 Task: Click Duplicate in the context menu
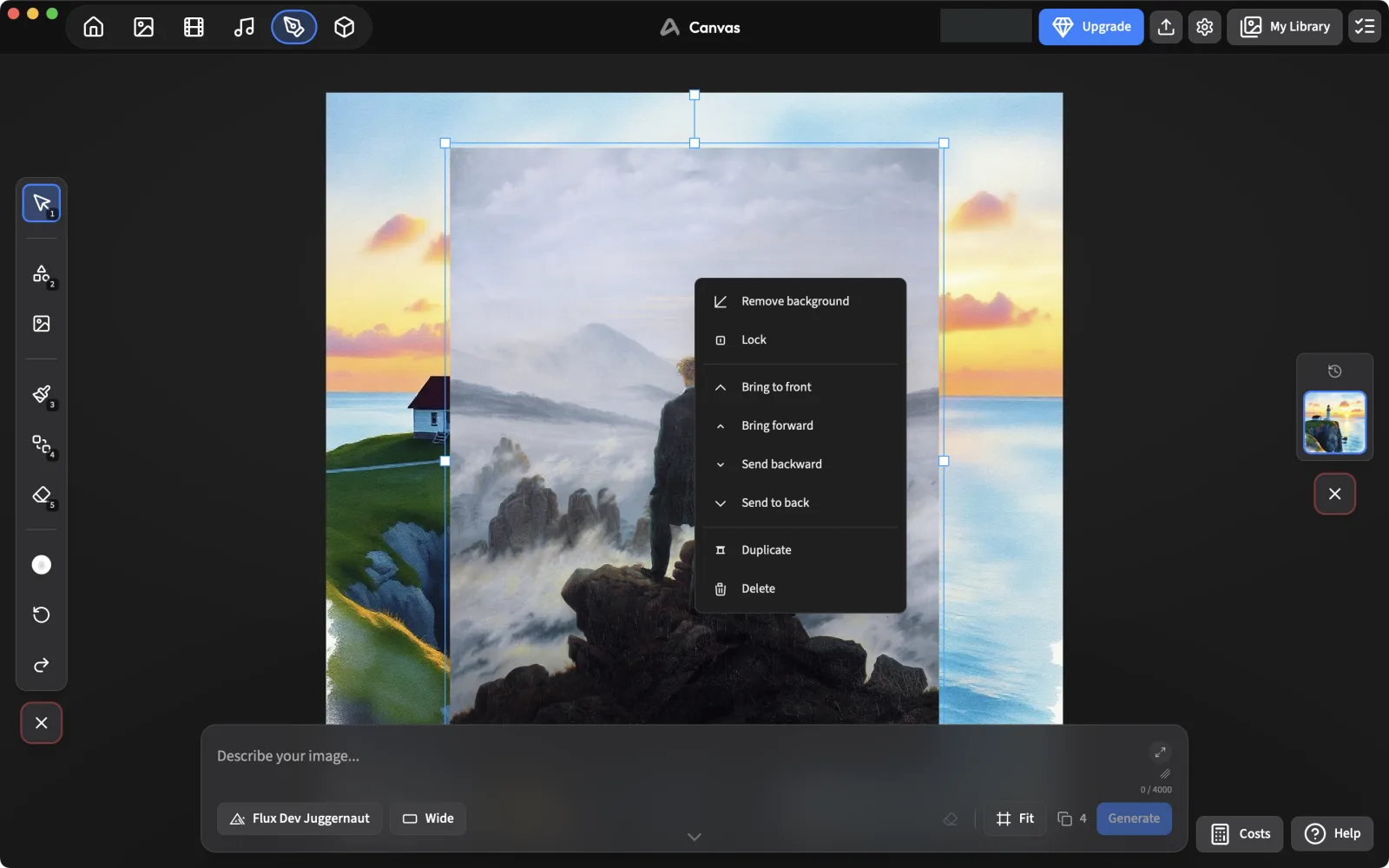coord(800,550)
